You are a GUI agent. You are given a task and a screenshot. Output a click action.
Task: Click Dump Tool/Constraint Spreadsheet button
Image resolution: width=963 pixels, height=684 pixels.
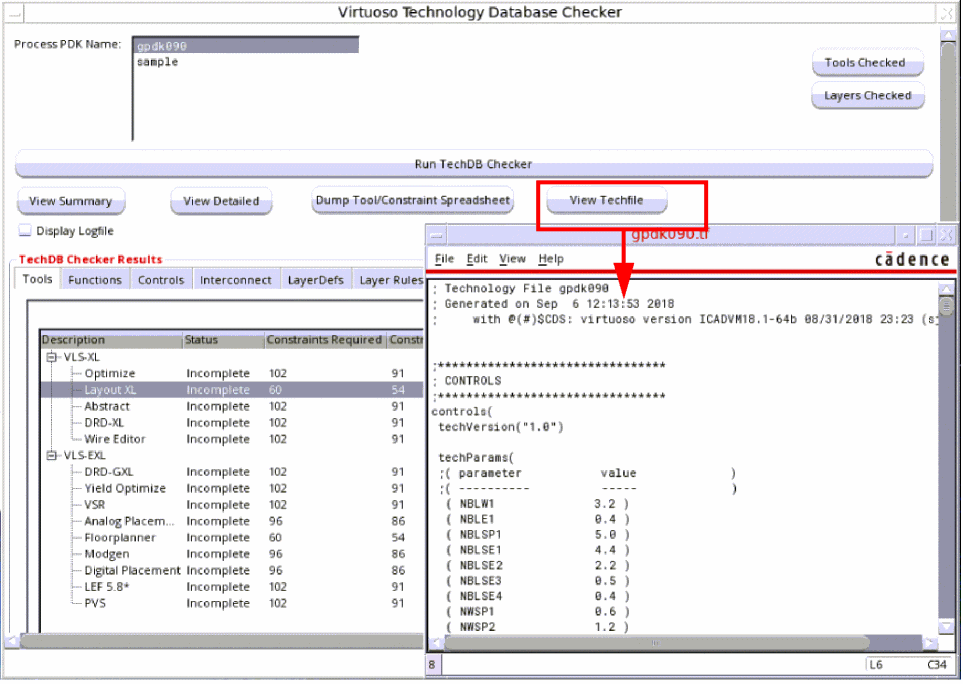413,200
